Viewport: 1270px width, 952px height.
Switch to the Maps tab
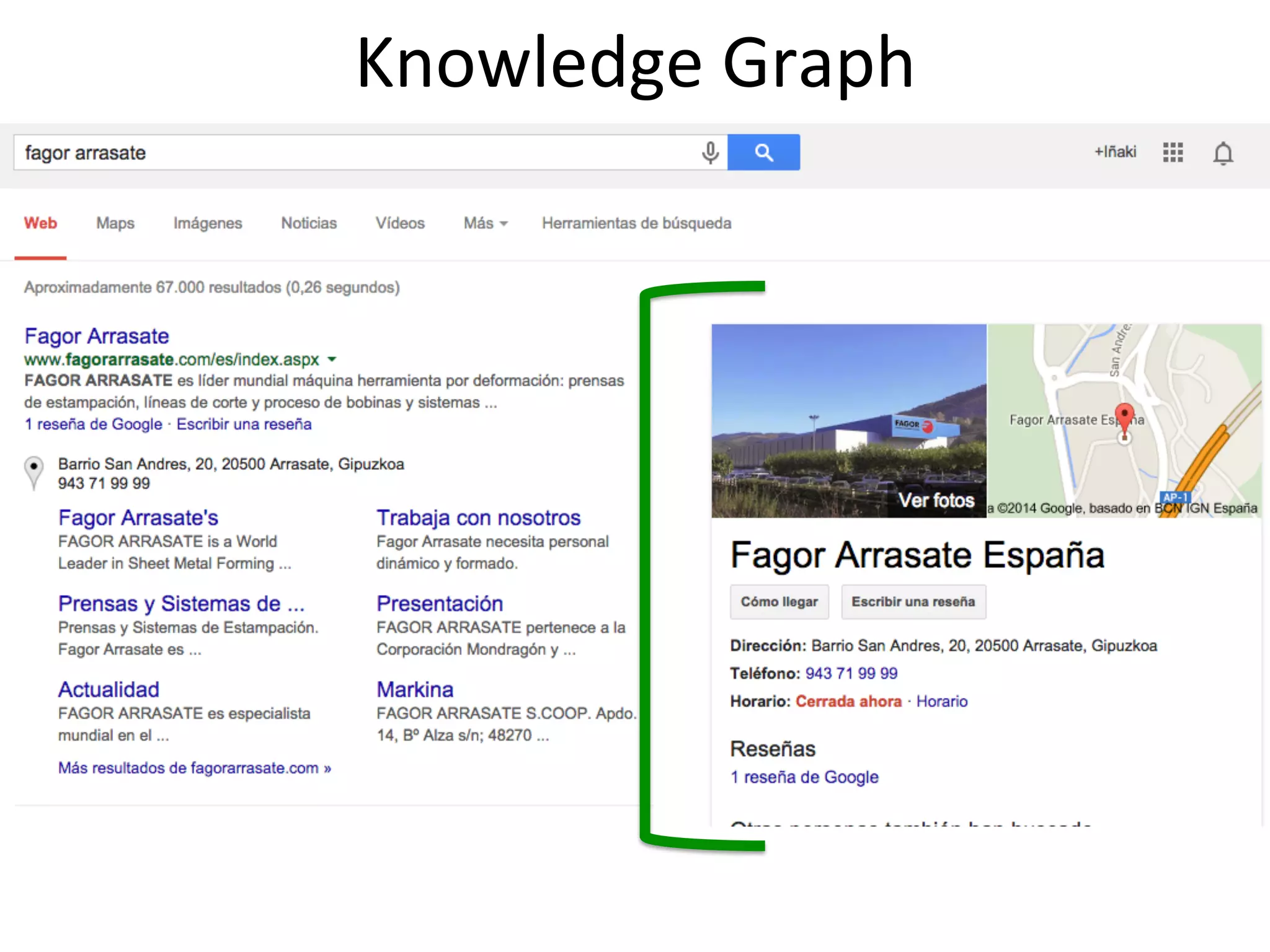pyautogui.click(x=115, y=223)
